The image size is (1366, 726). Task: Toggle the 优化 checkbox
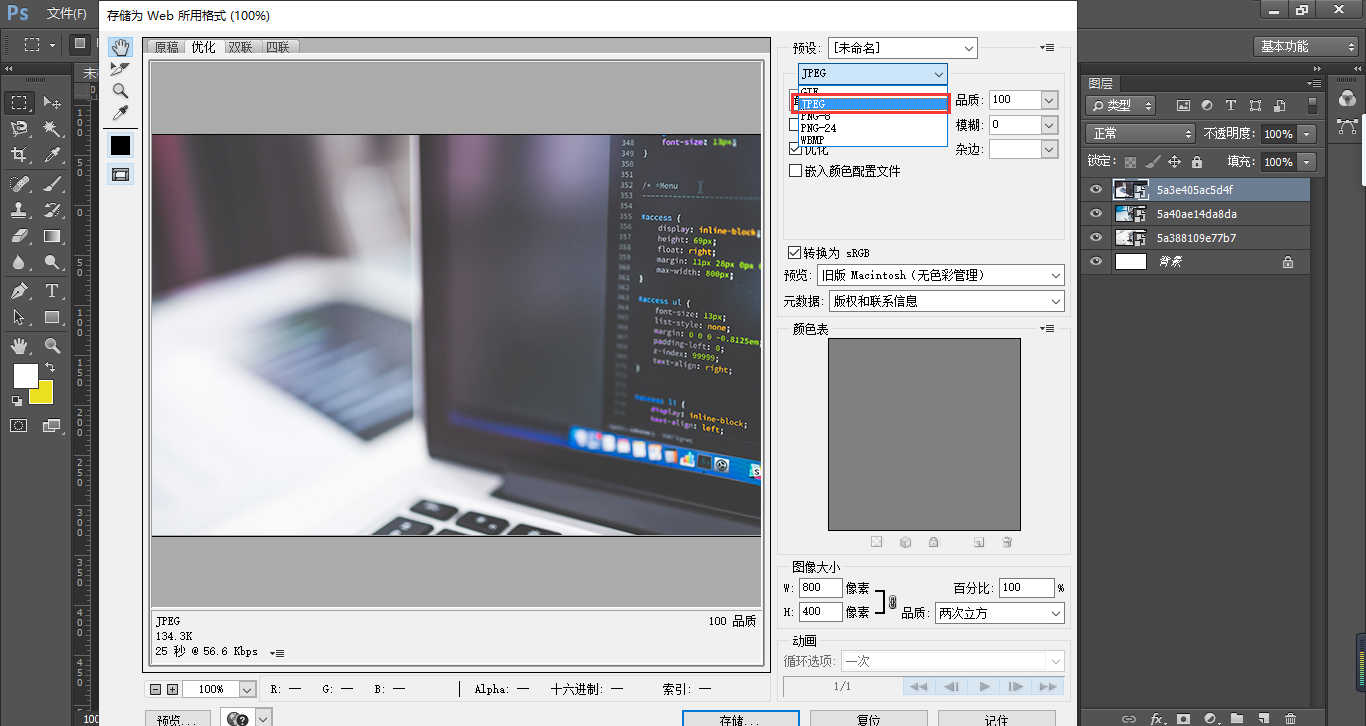[796, 149]
